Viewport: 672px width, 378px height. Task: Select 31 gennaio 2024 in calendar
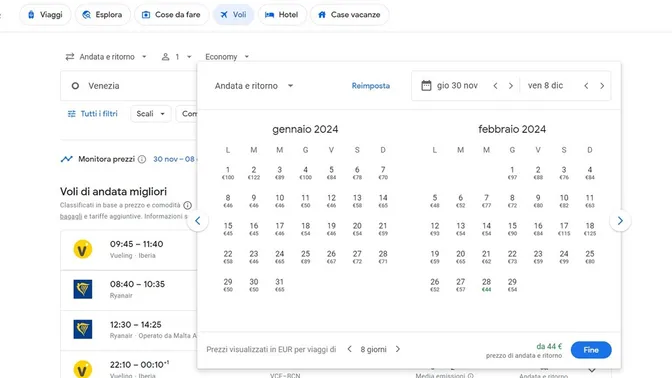coord(279,285)
